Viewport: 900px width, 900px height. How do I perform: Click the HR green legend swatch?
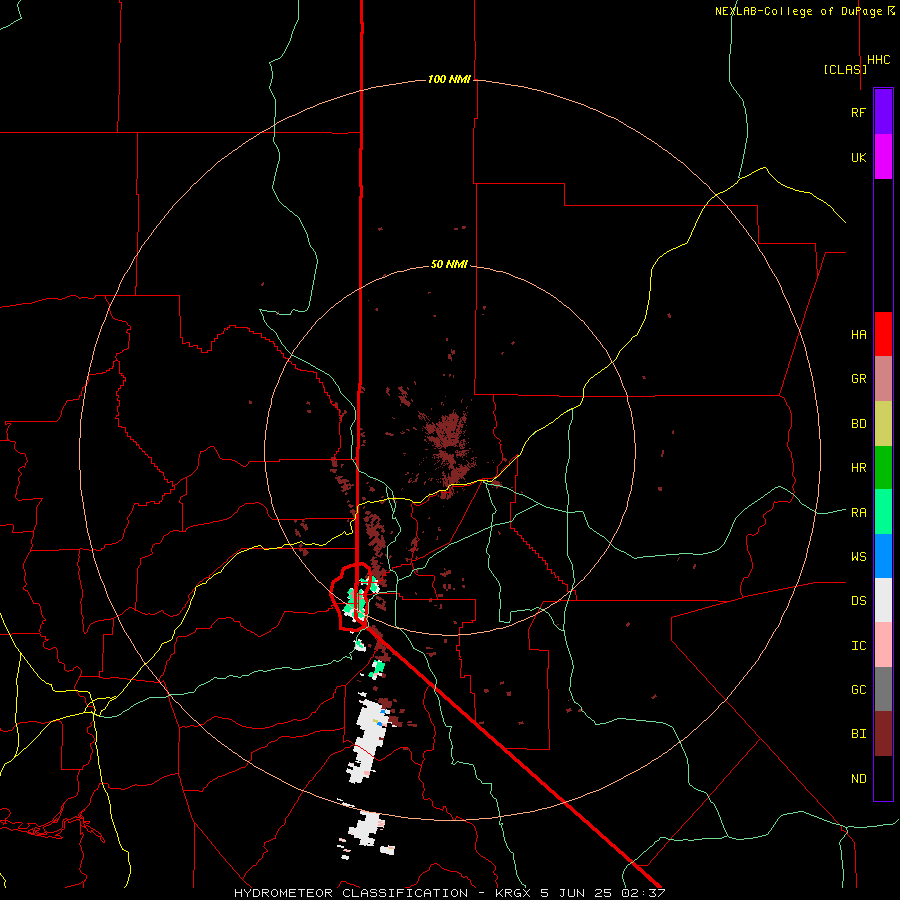click(883, 468)
